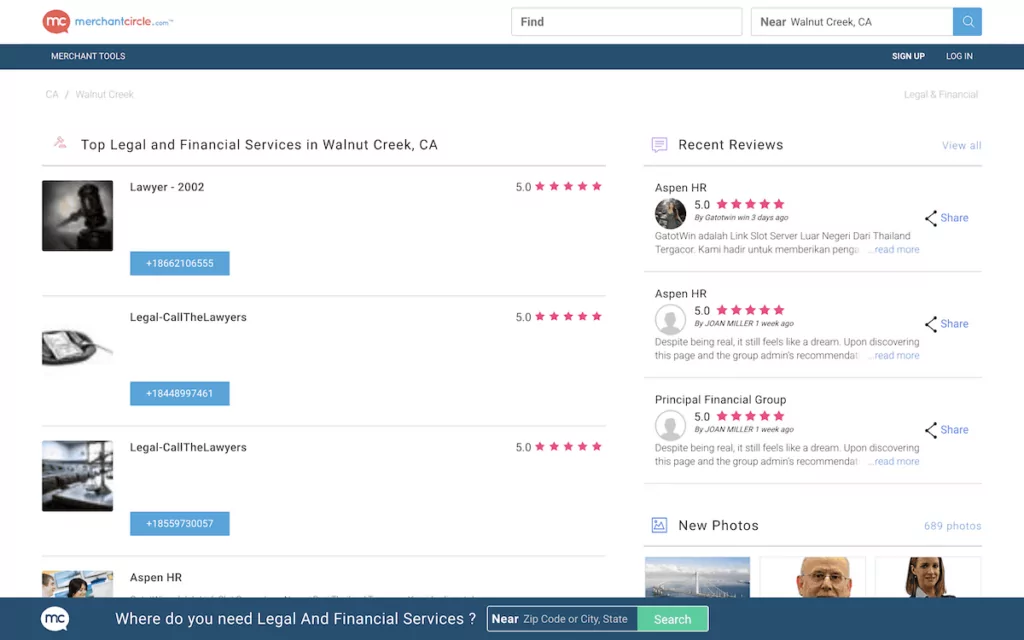This screenshot has height=640, width=1024.
Task: Click the mc logo in the bottom bar
Action: [x=55, y=618]
